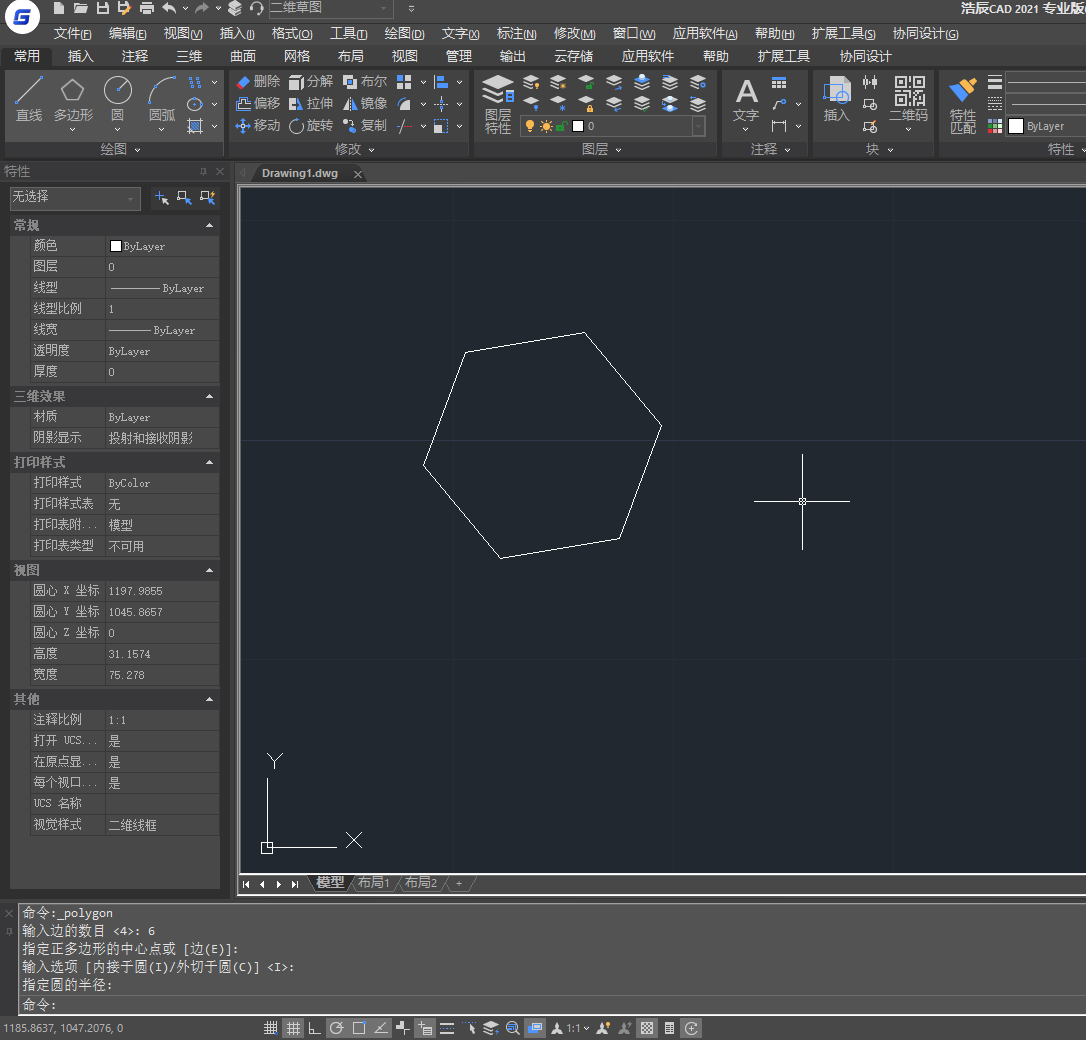
Task: Toggle annotation visibility icon with lightbulb
Action: [x=603, y=1028]
